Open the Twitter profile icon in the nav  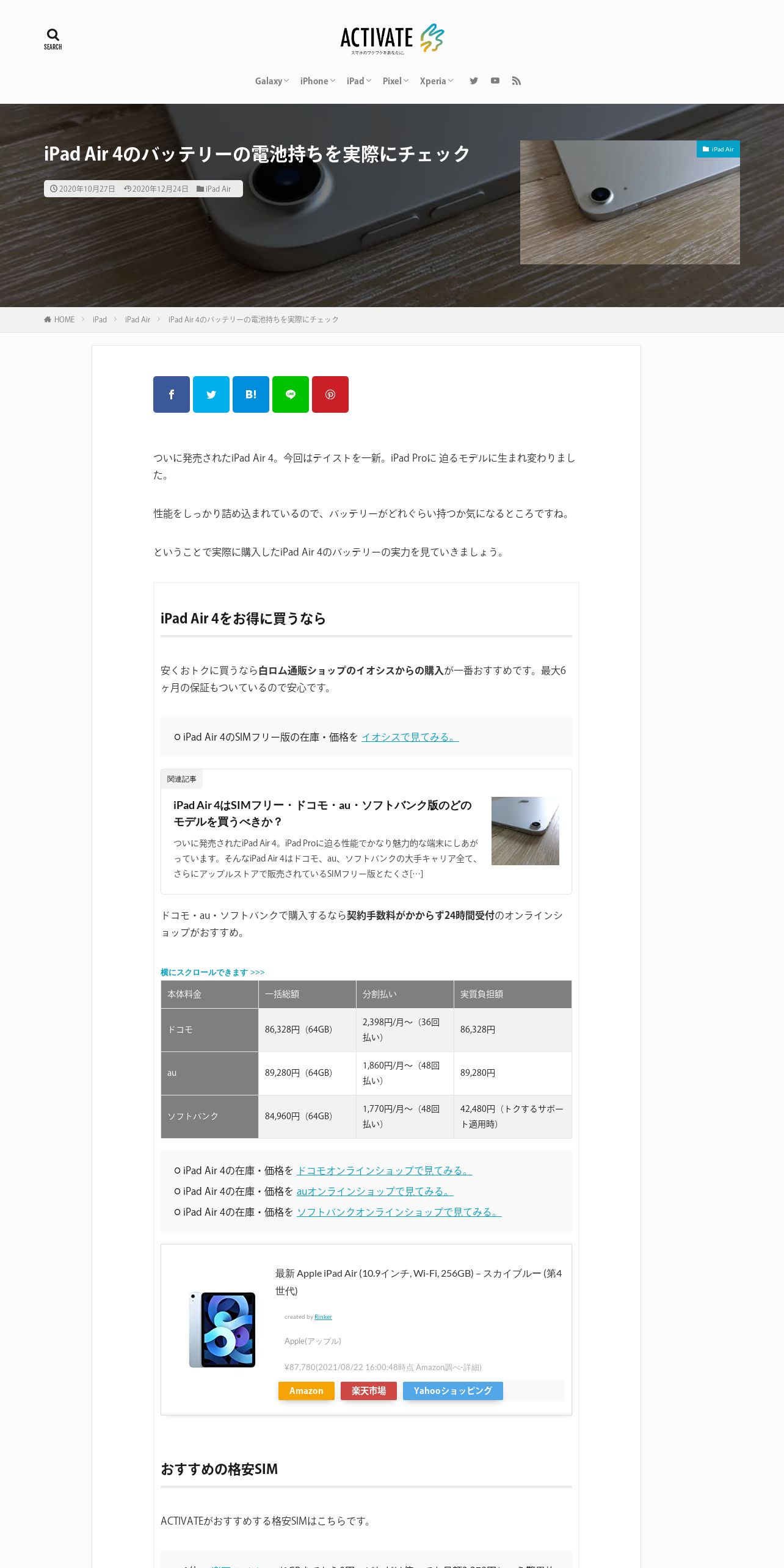[x=474, y=81]
